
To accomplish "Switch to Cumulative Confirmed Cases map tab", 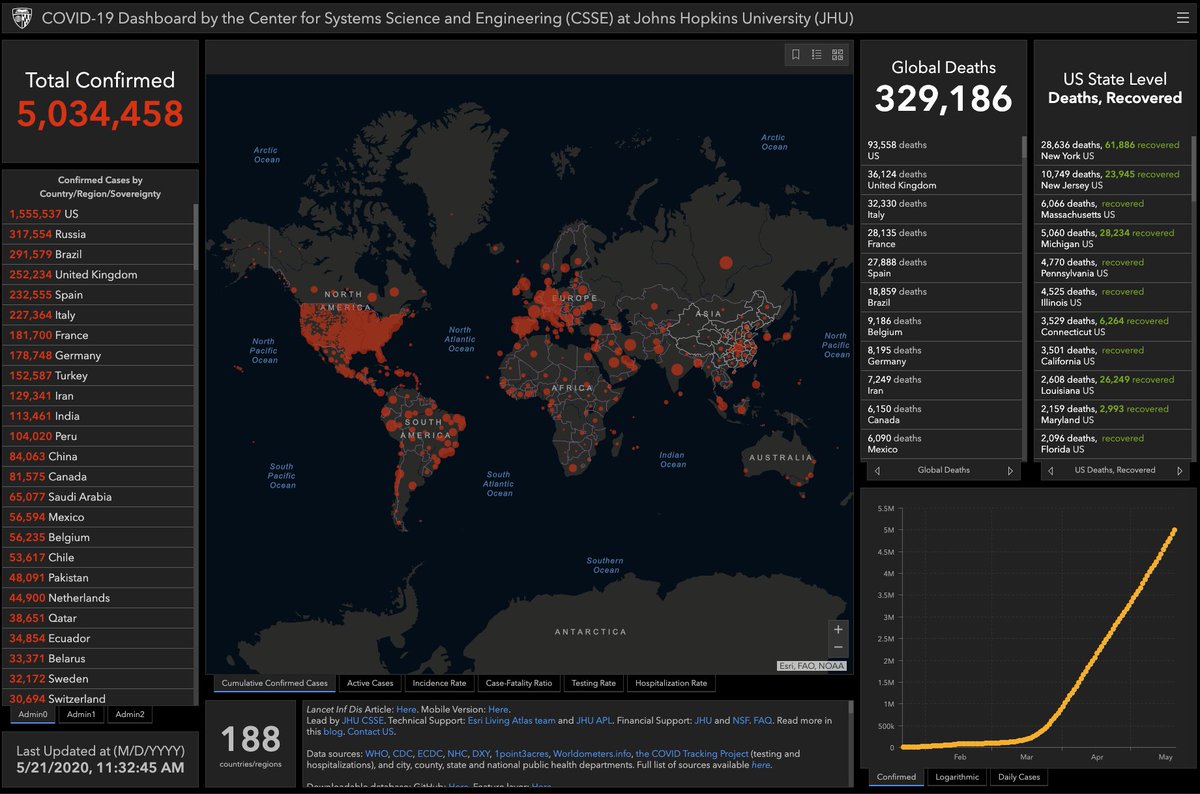I will (x=274, y=683).
